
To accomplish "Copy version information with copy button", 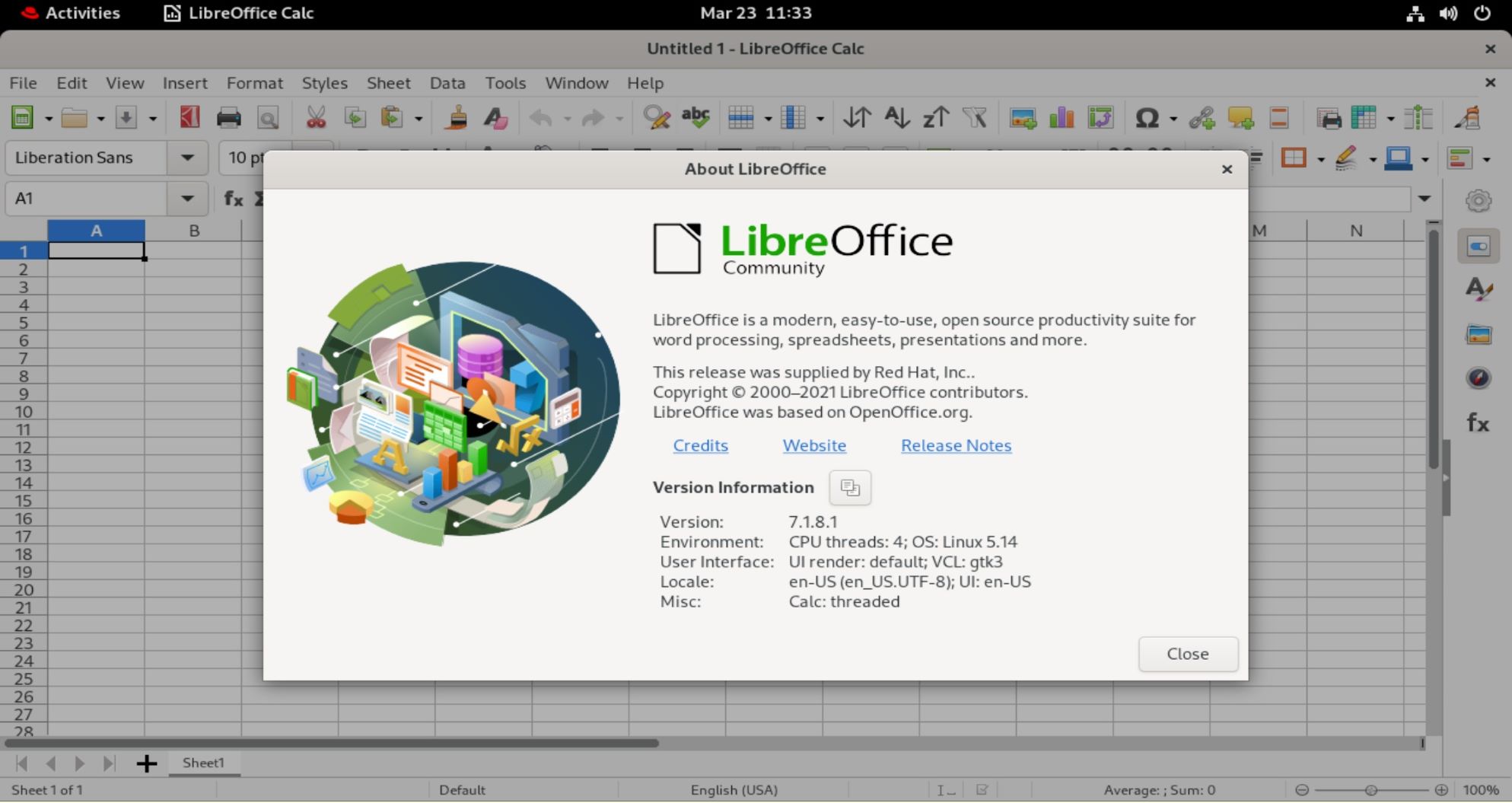I will [850, 488].
